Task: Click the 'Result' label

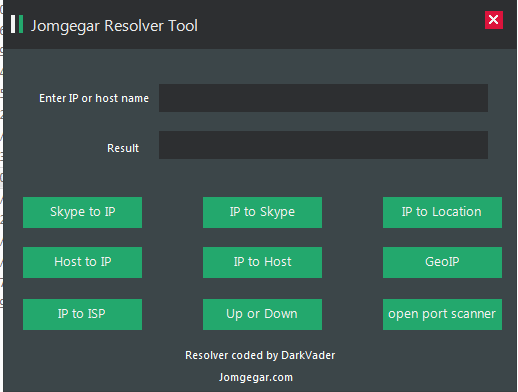Action: click(123, 148)
